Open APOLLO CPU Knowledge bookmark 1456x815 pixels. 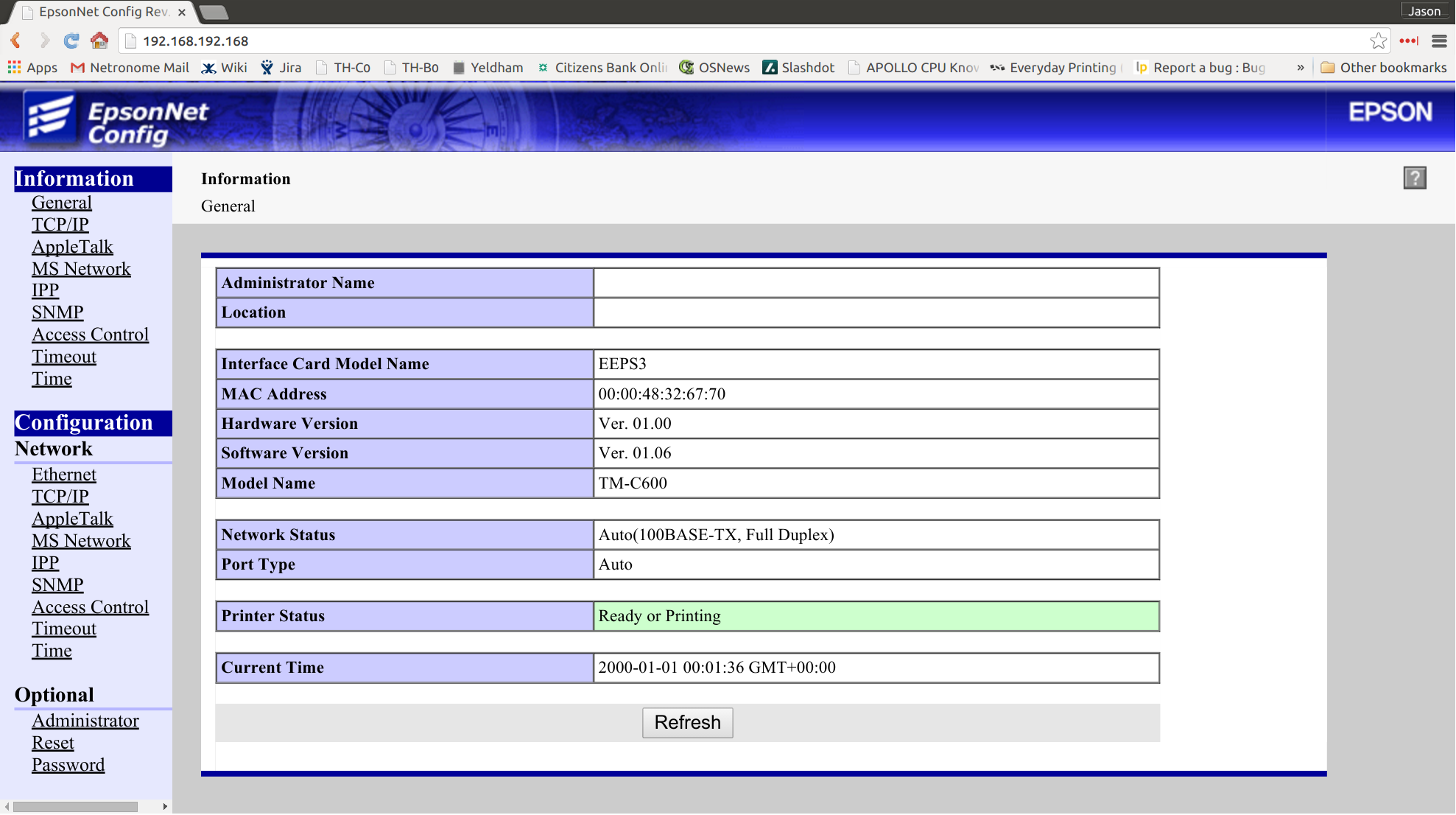914,67
